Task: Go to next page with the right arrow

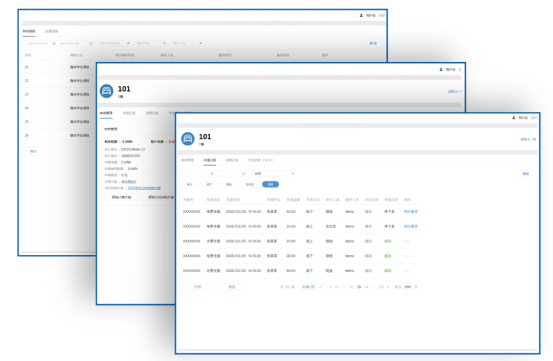Action: point(388,287)
